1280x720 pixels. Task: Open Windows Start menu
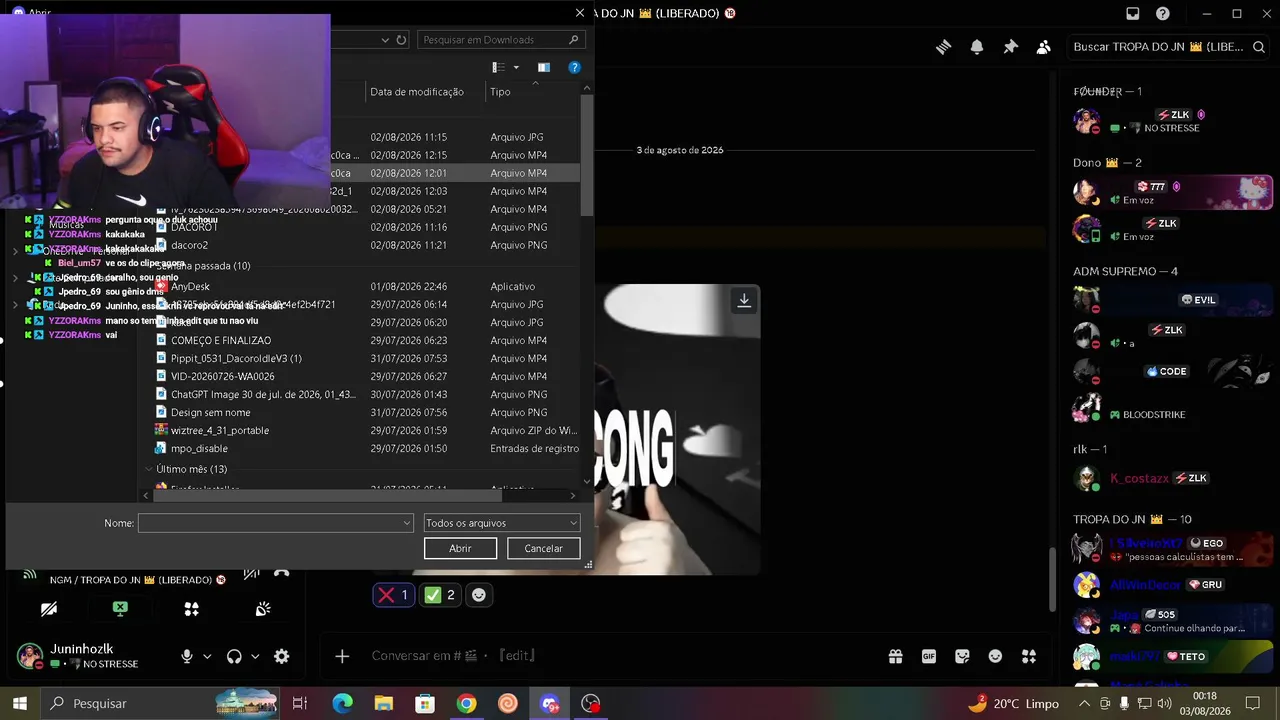pyautogui.click(x=19, y=703)
